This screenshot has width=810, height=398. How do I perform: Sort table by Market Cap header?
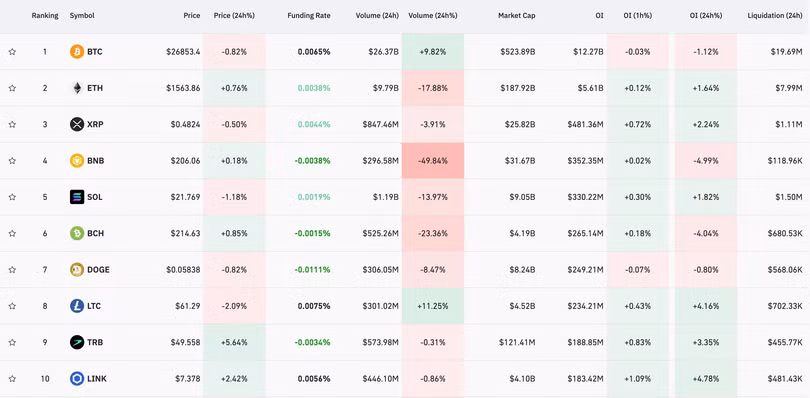(517, 16)
